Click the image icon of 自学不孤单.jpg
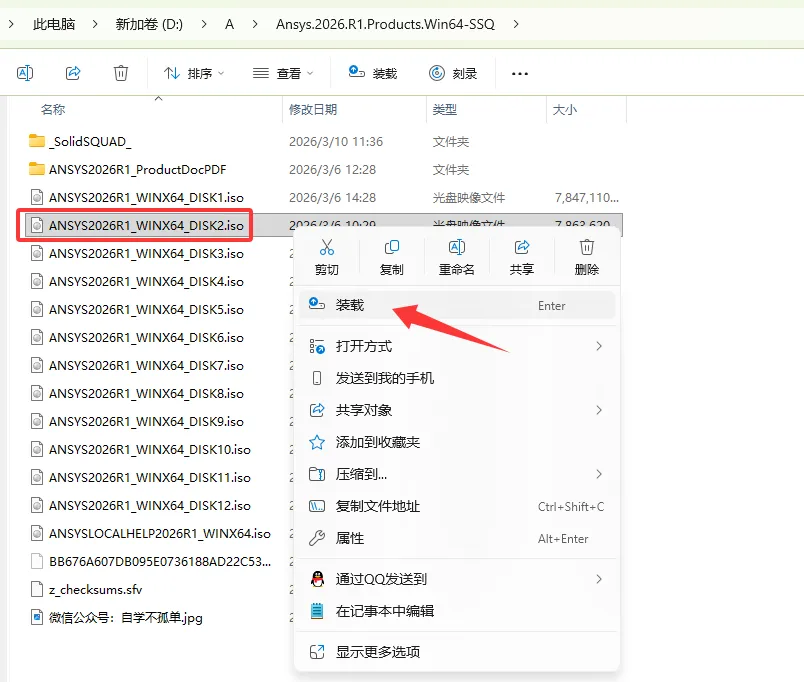The image size is (804, 682). point(37,617)
